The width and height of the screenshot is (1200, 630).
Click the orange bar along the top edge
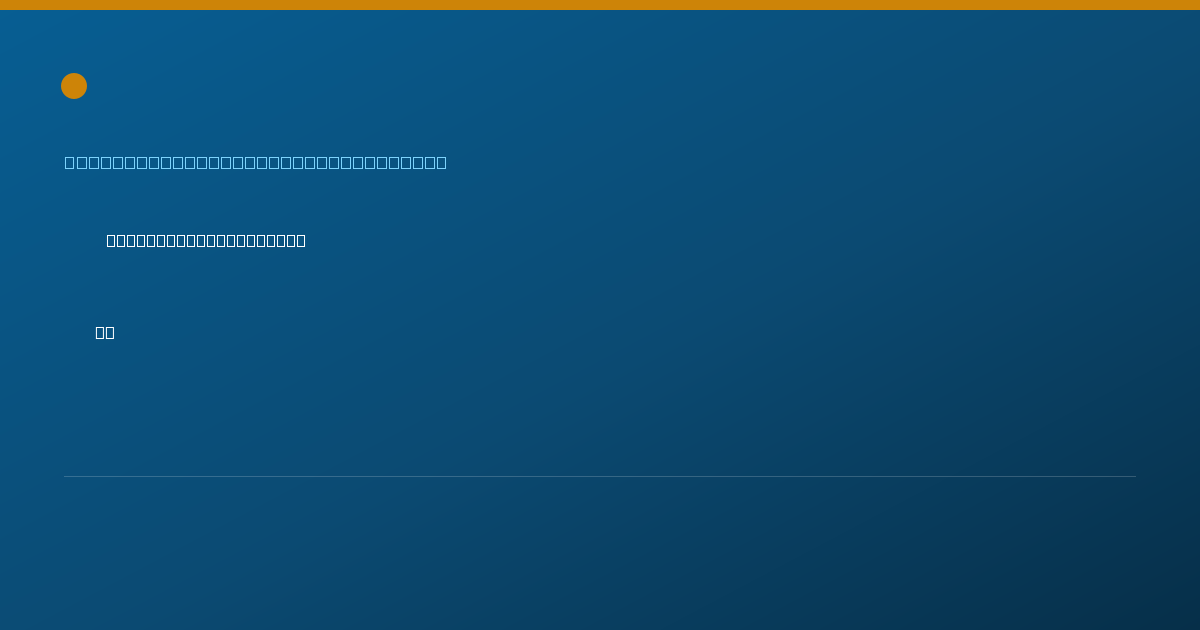(600, 5)
